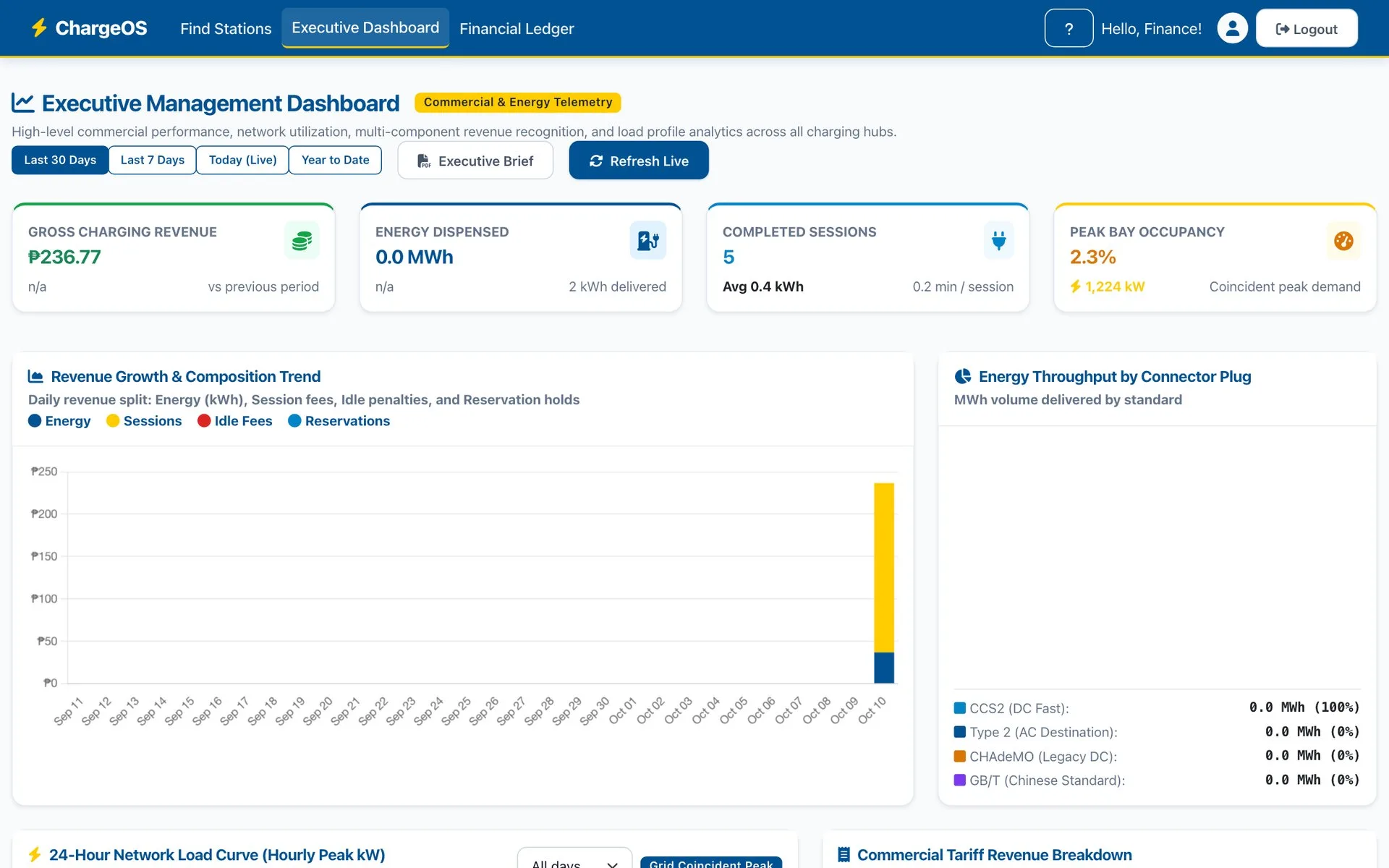Click the 'Oct 10' axis label
1389x868 pixels.
coord(872,710)
